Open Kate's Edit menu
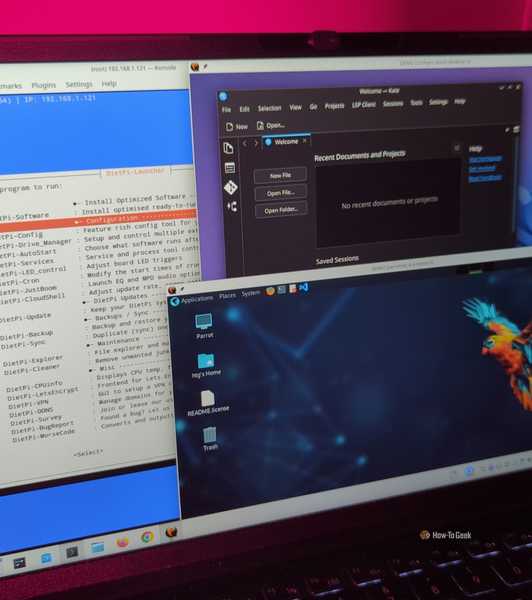532x600 pixels. click(245, 109)
